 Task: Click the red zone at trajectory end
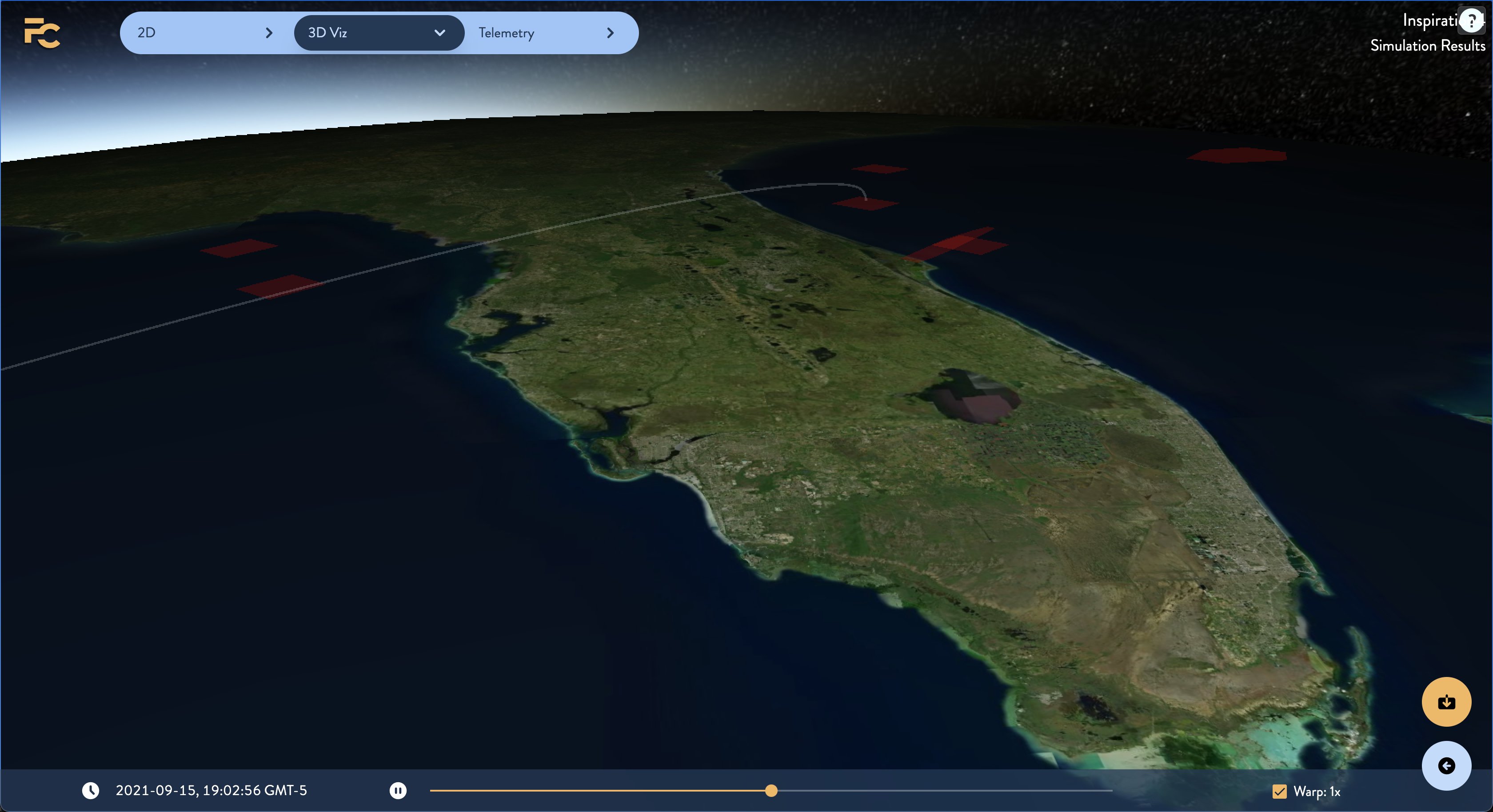pyautogui.click(x=865, y=203)
